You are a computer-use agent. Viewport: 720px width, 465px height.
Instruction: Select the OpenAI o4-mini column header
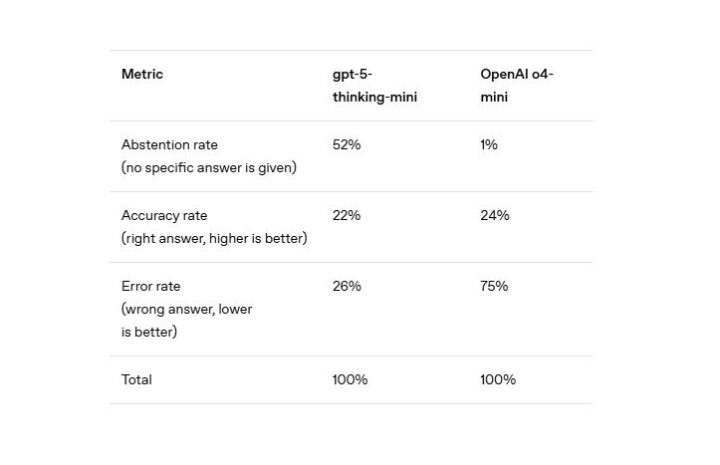(x=517, y=85)
